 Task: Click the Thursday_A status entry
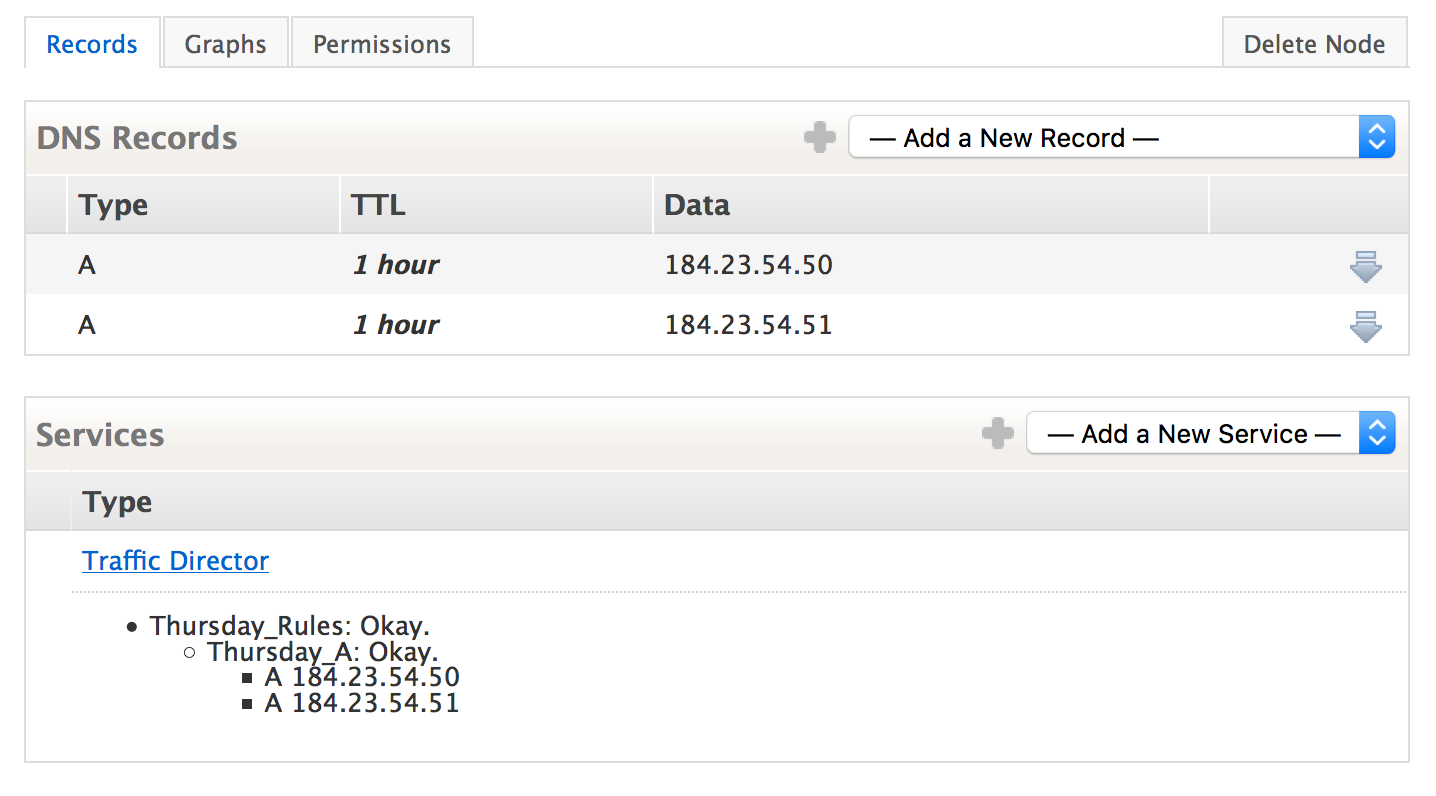322,653
